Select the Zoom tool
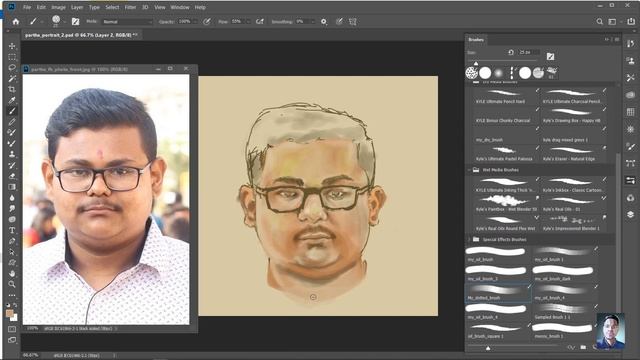Image resolution: width=640 pixels, height=360 pixels. click(x=12, y=284)
